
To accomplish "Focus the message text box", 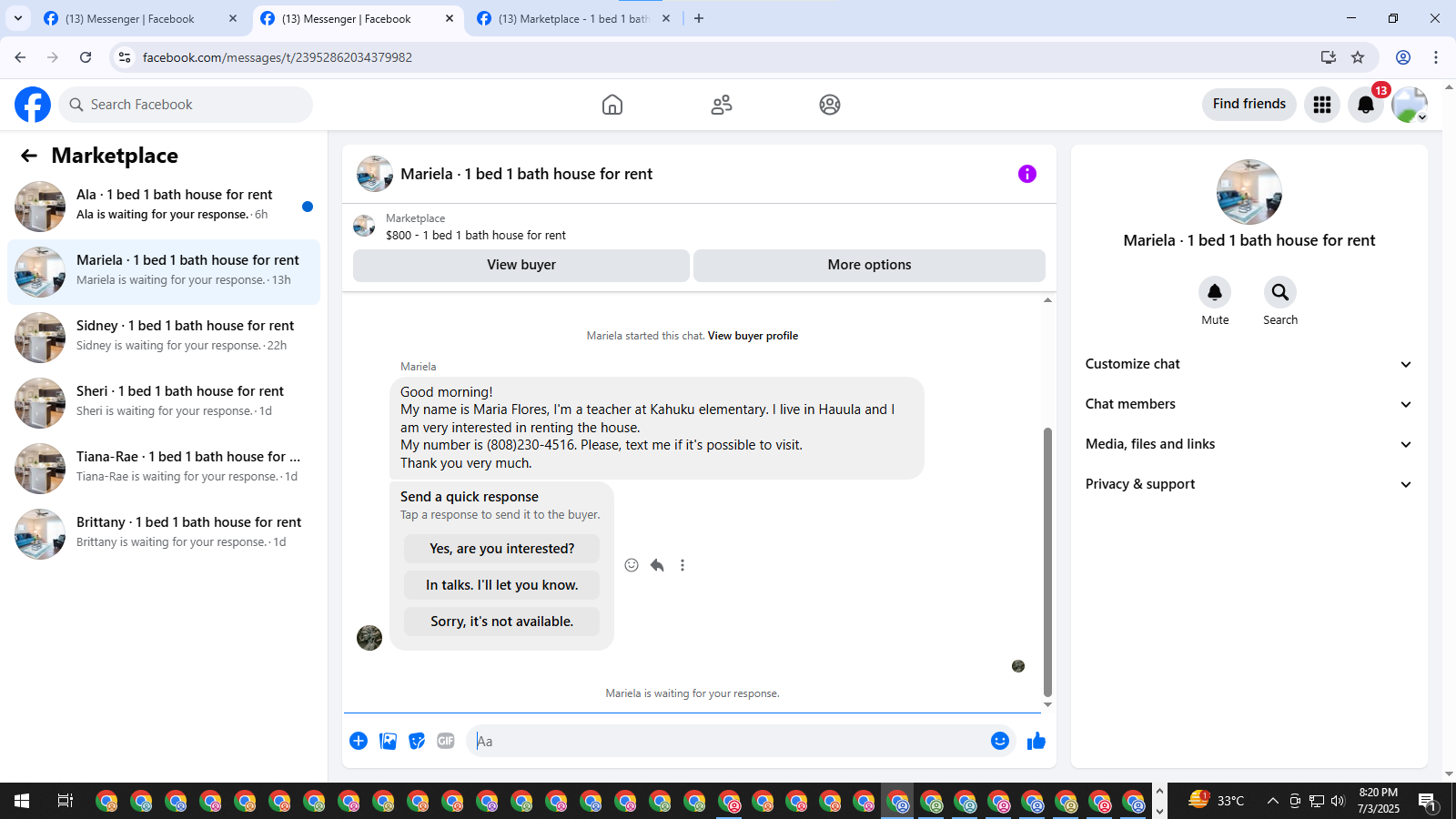I will tap(728, 741).
